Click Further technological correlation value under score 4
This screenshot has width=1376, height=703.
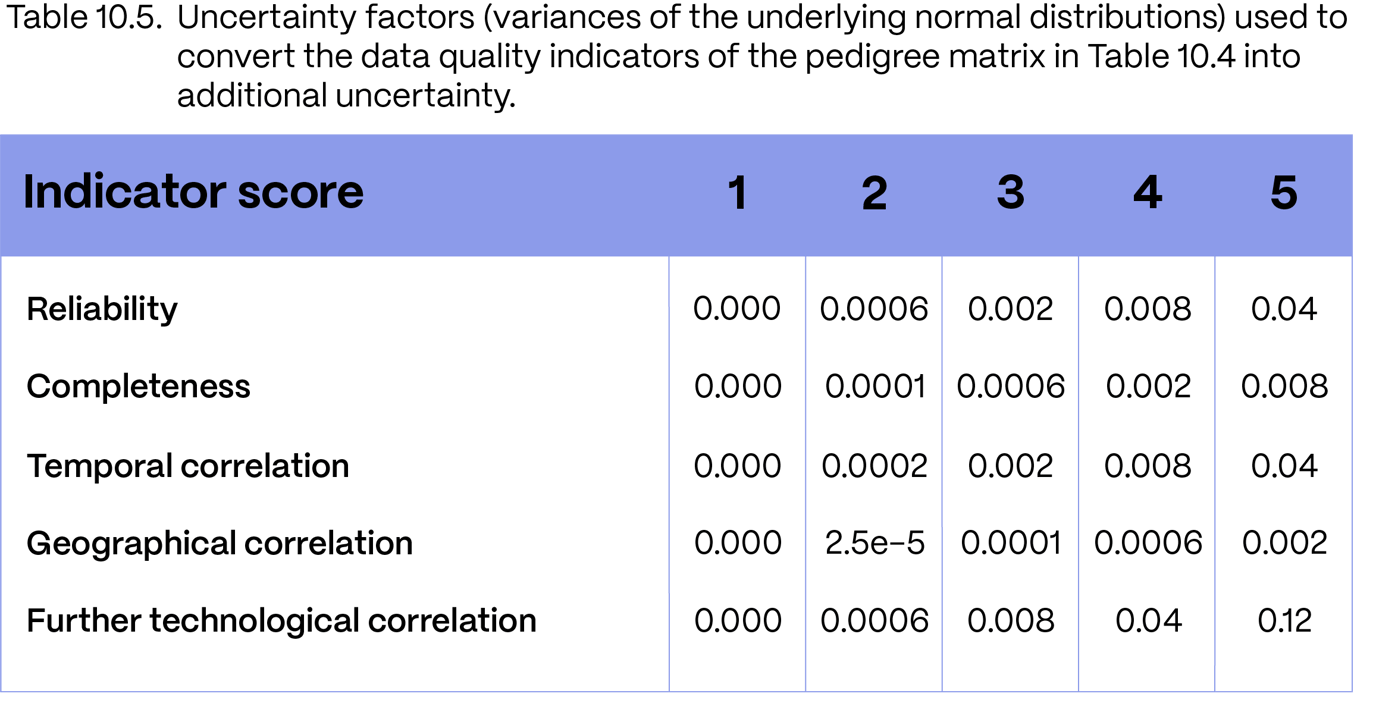[1147, 621]
